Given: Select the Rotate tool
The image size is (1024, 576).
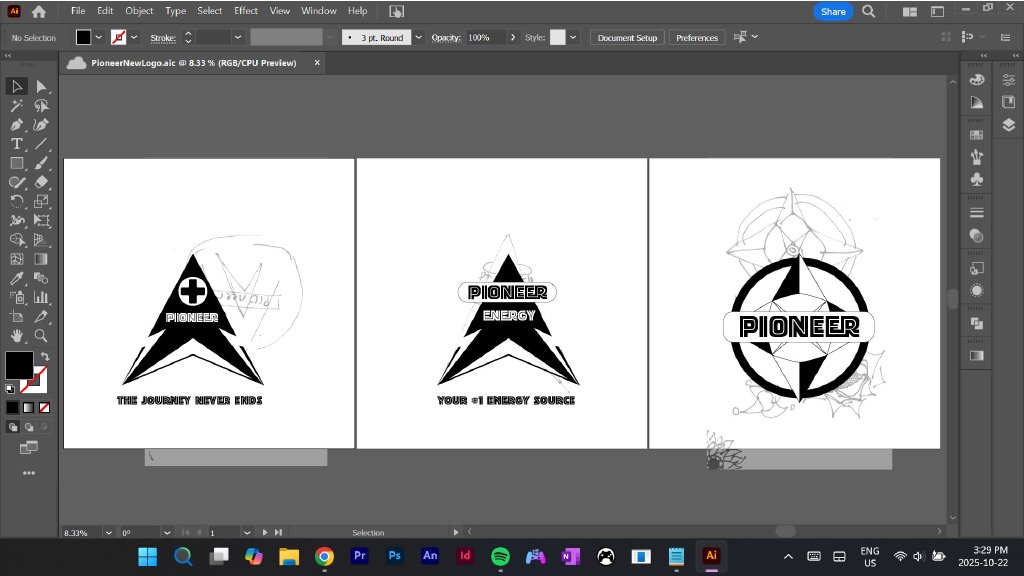Looking at the screenshot, I should point(17,201).
